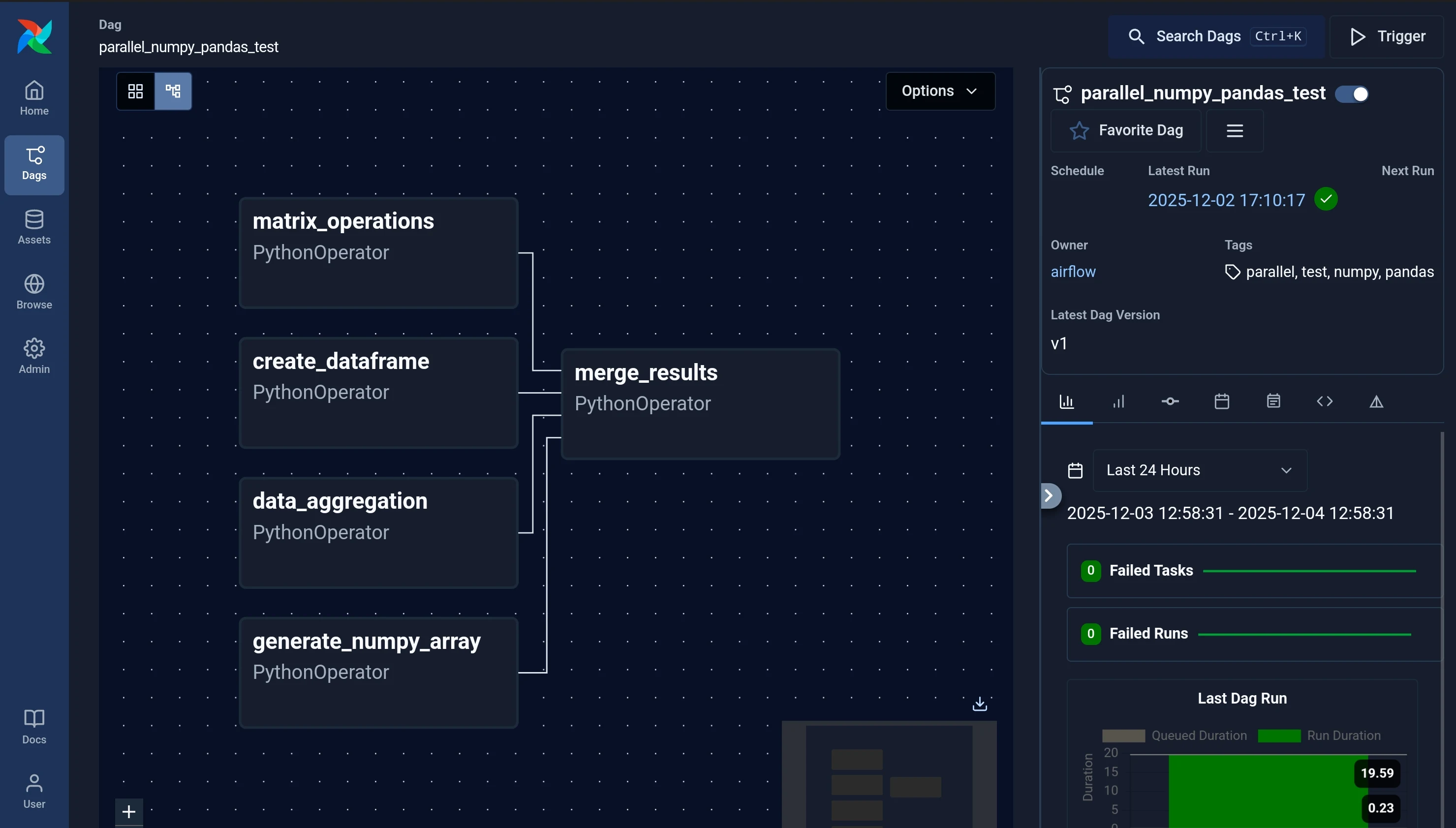Download the graph image
This screenshot has width=1456, height=828.
coord(979,704)
